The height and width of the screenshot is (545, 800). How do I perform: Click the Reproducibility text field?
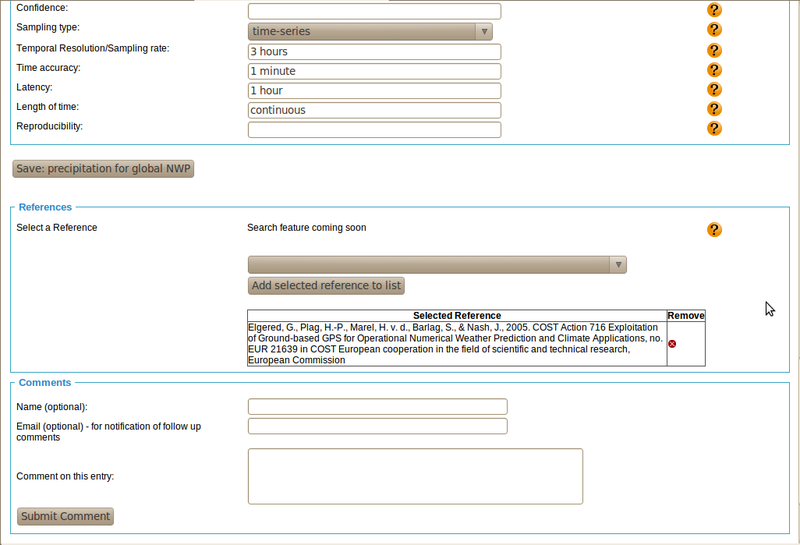tap(374, 129)
